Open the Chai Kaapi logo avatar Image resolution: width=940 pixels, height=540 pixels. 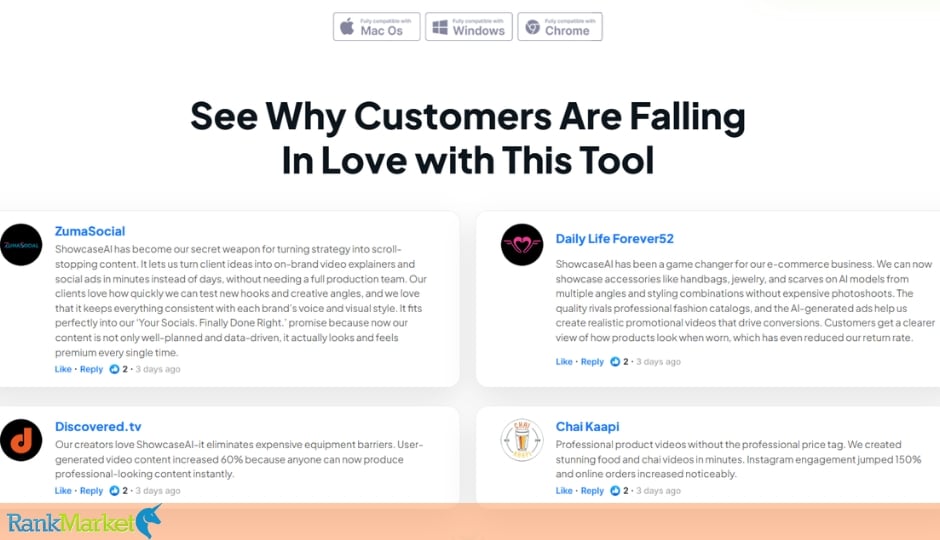coord(522,440)
